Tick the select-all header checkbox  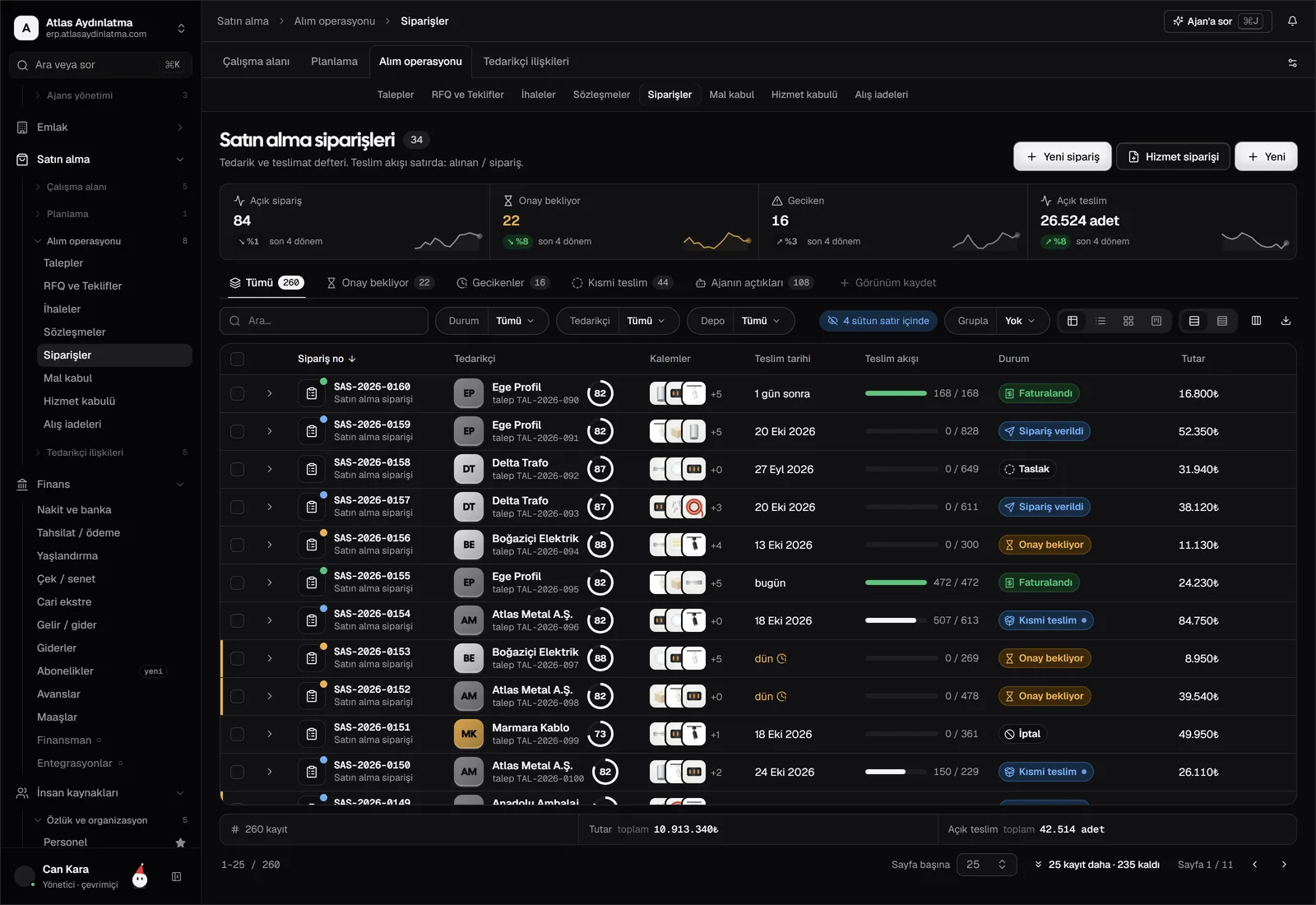click(238, 359)
